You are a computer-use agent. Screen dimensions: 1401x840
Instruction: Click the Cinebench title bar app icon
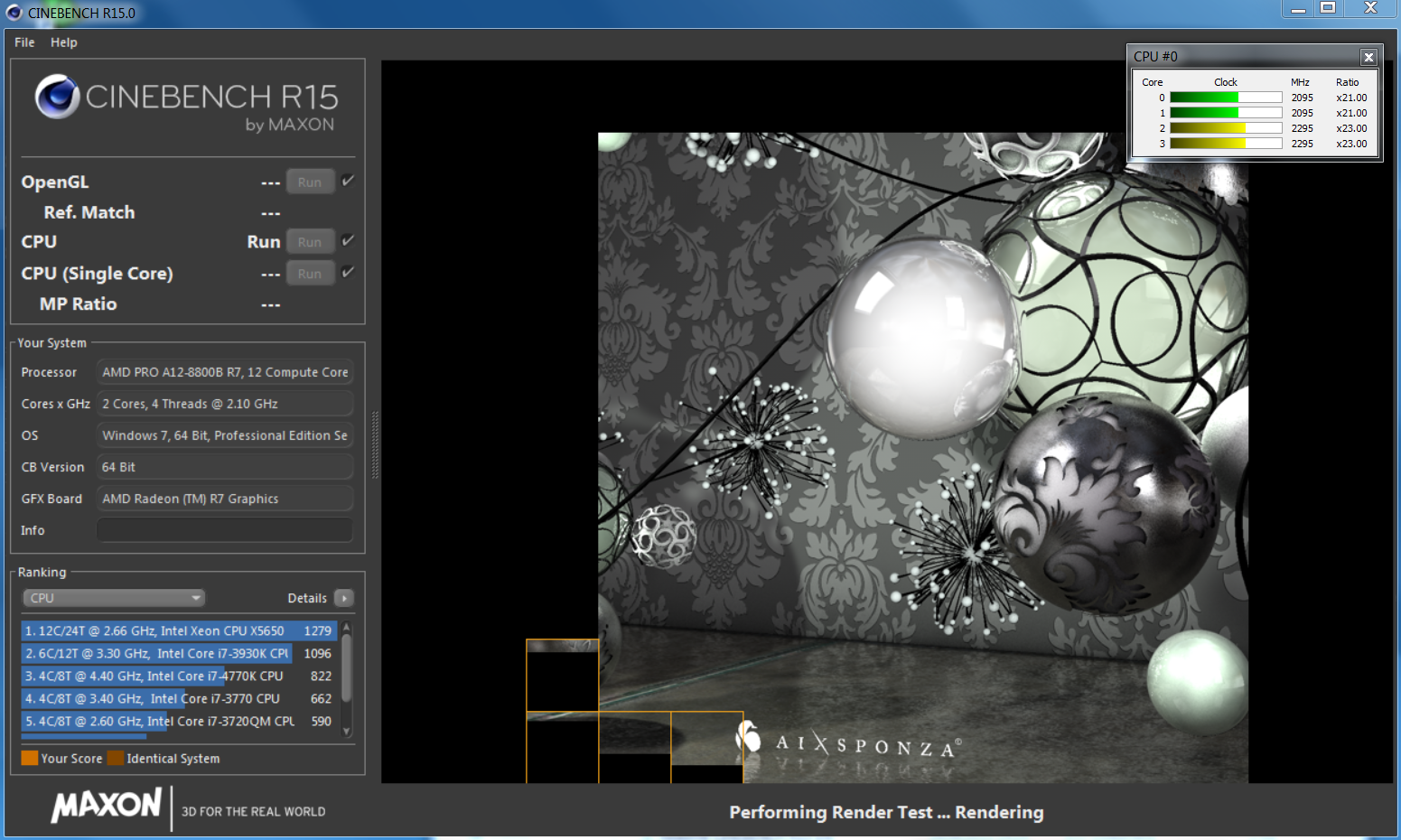(14, 13)
